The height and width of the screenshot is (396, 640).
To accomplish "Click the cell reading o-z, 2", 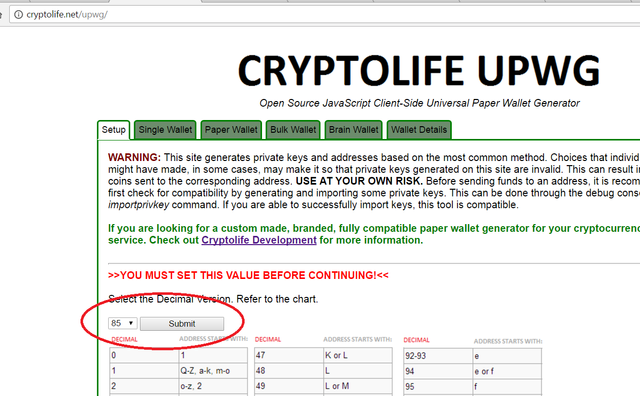I will pyautogui.click(x=213, y=386).
